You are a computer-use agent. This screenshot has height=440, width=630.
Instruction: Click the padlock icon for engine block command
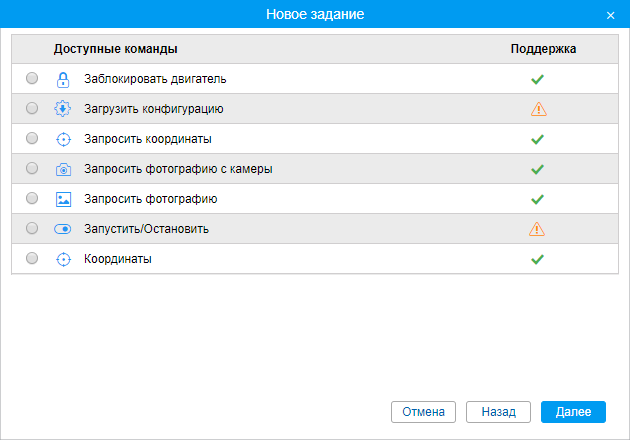[63, 79]
